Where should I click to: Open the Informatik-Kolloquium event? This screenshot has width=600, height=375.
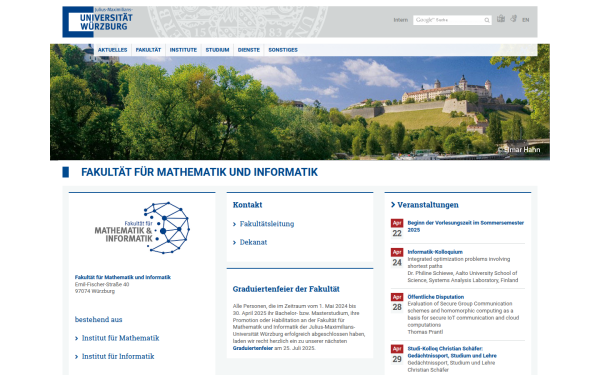pyautogui.click(x=435, y=252)
